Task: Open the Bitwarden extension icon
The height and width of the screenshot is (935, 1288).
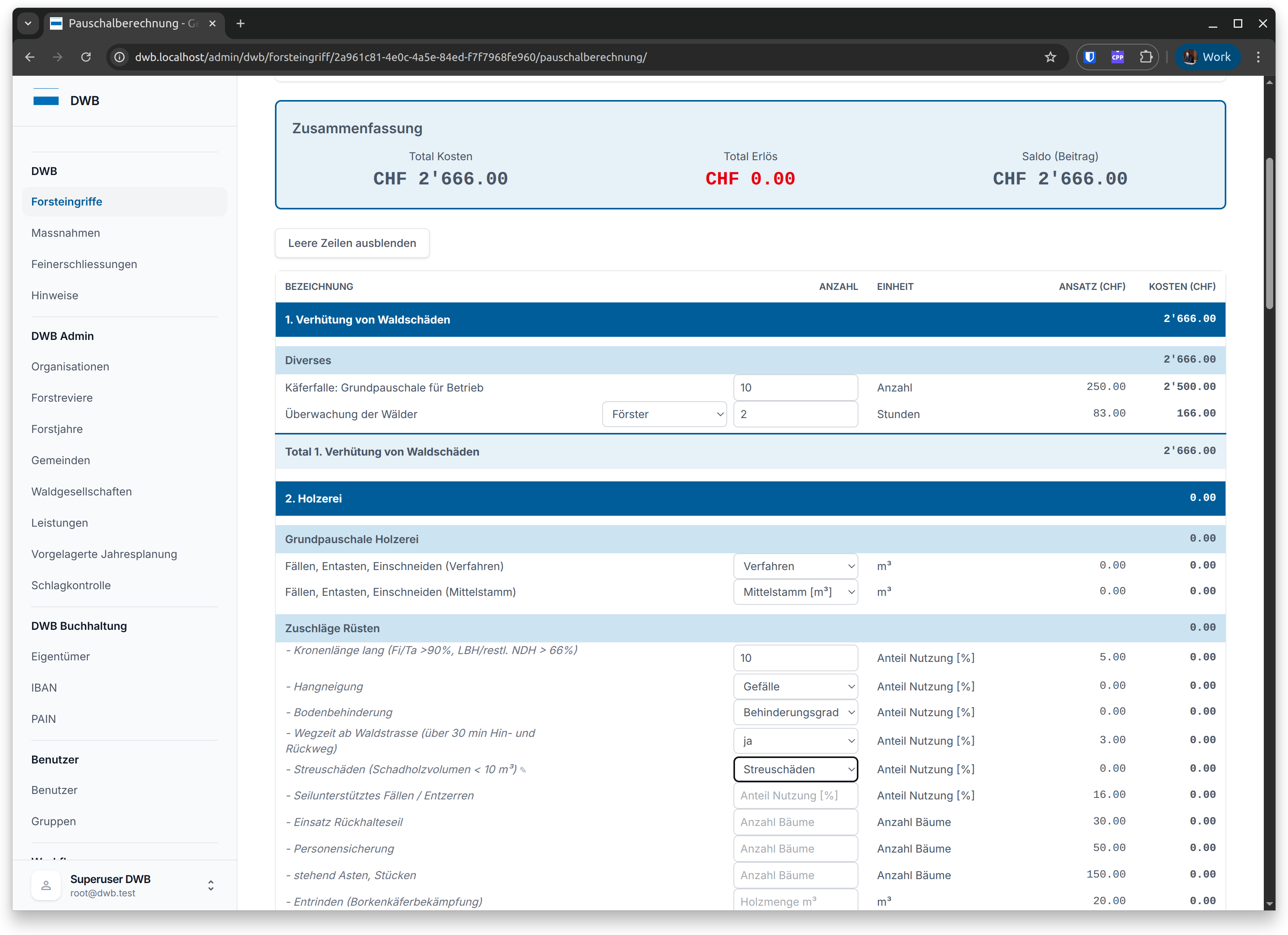Action: coord(1089,57)
